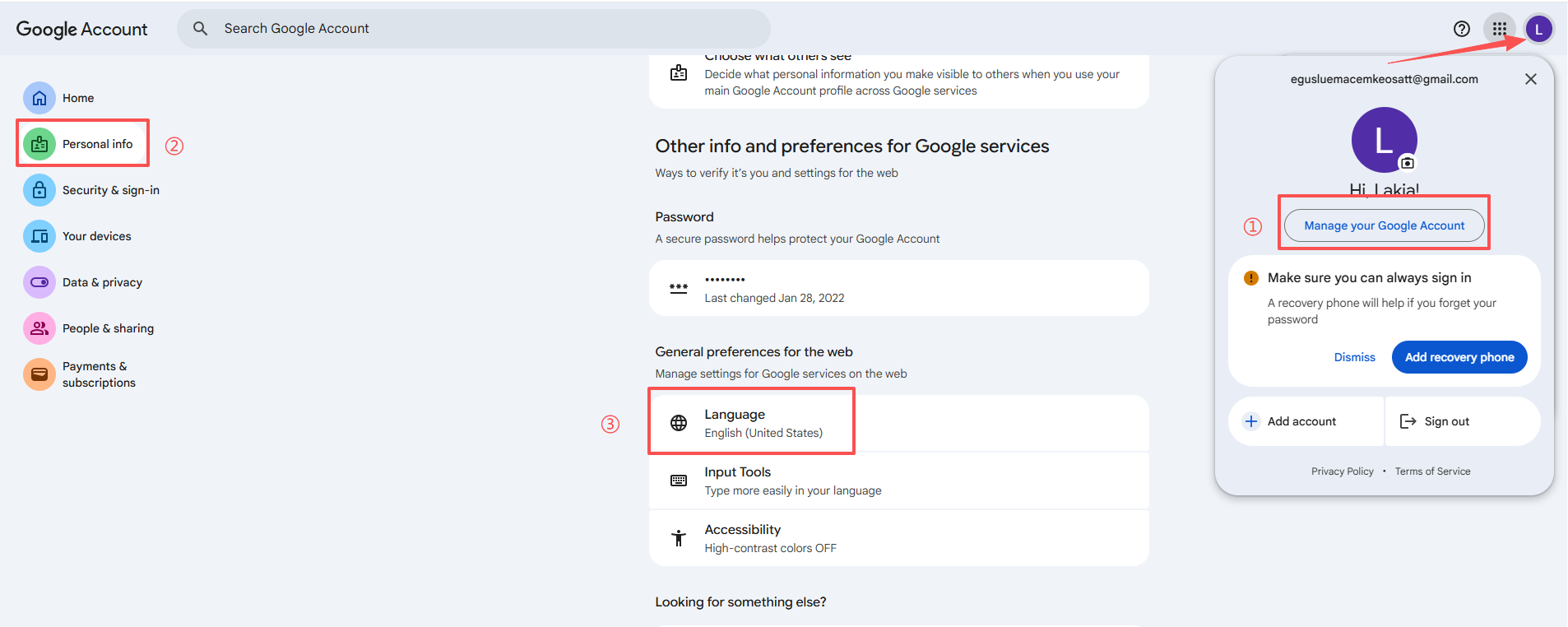Open the Google apps grid
This screenshot has width=1568, height=627.
click(1500, 29)
